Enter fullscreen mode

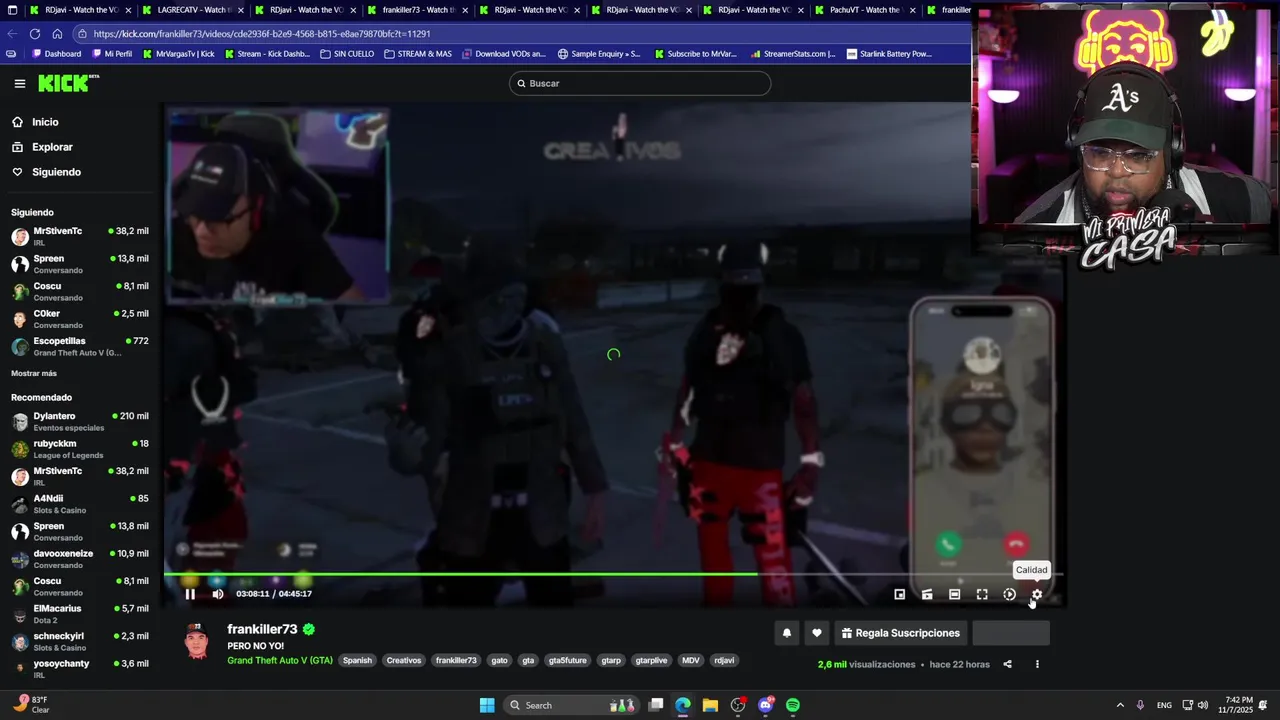click(982, 594)
